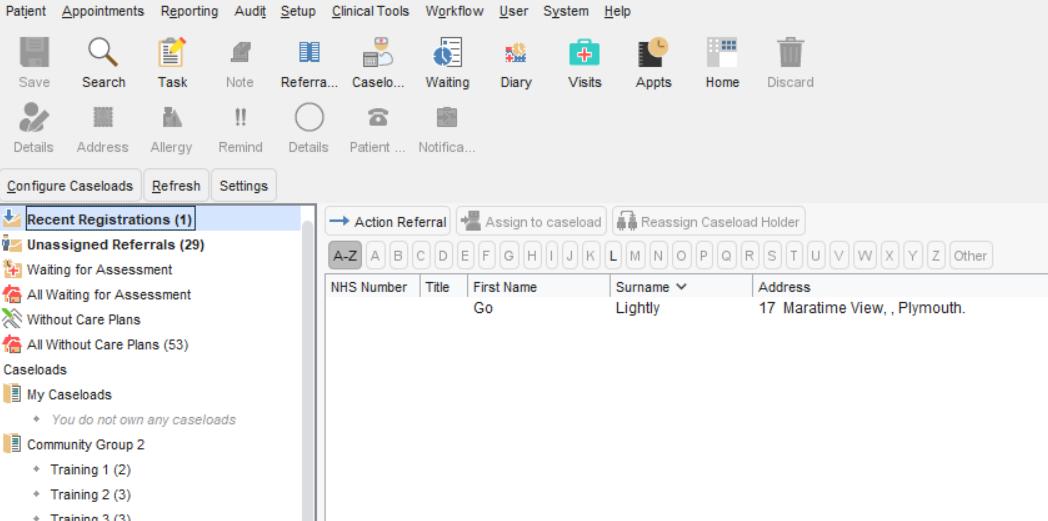Open the Patient menu
Viewport: 1048px width, 521px height.
click(x=26, y=11)
